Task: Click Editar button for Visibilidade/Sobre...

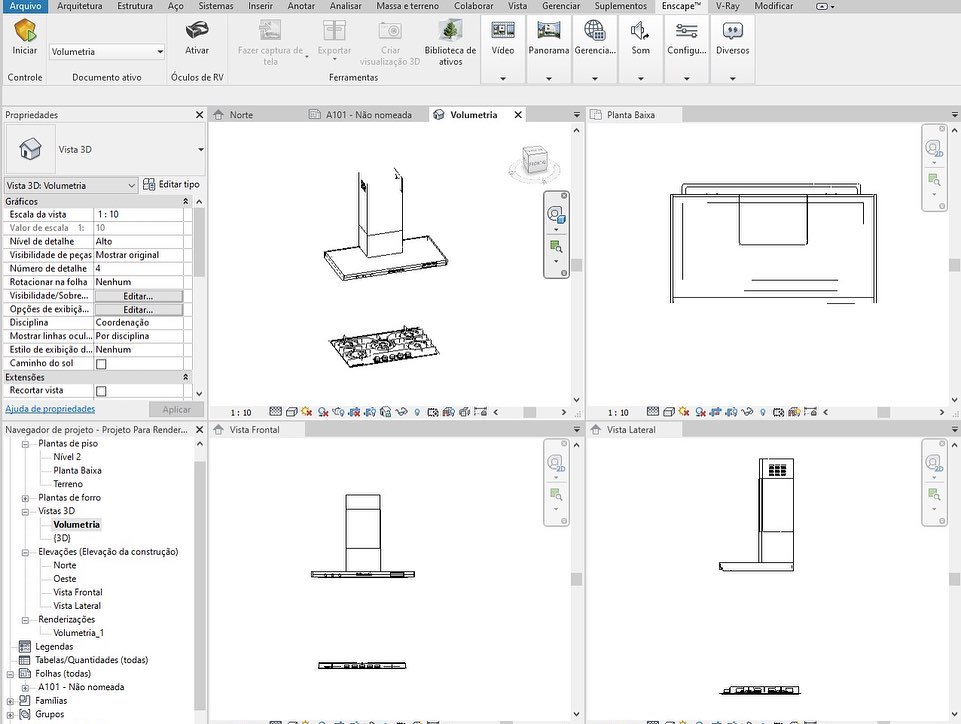Action: 138,296
